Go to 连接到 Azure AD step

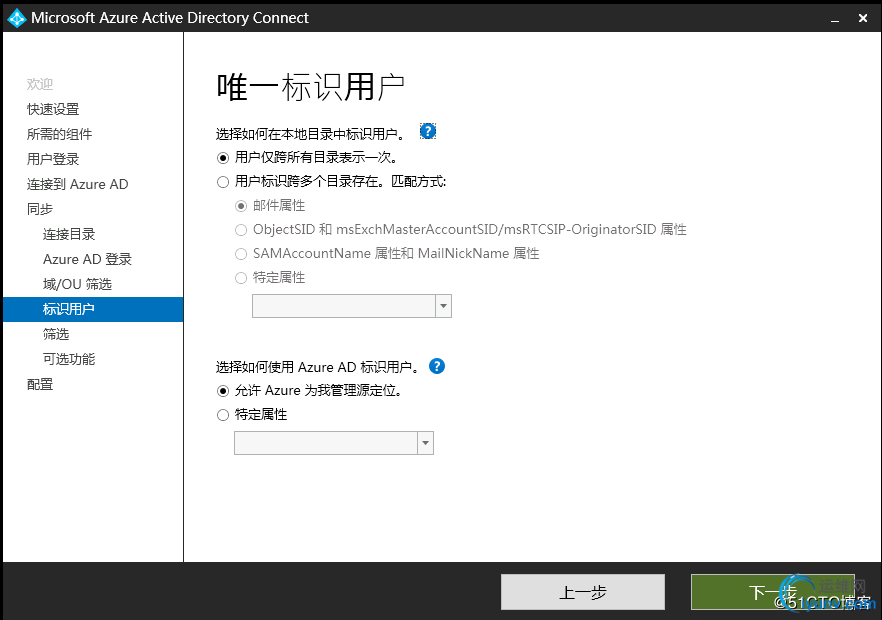click(x=78, y=184)
